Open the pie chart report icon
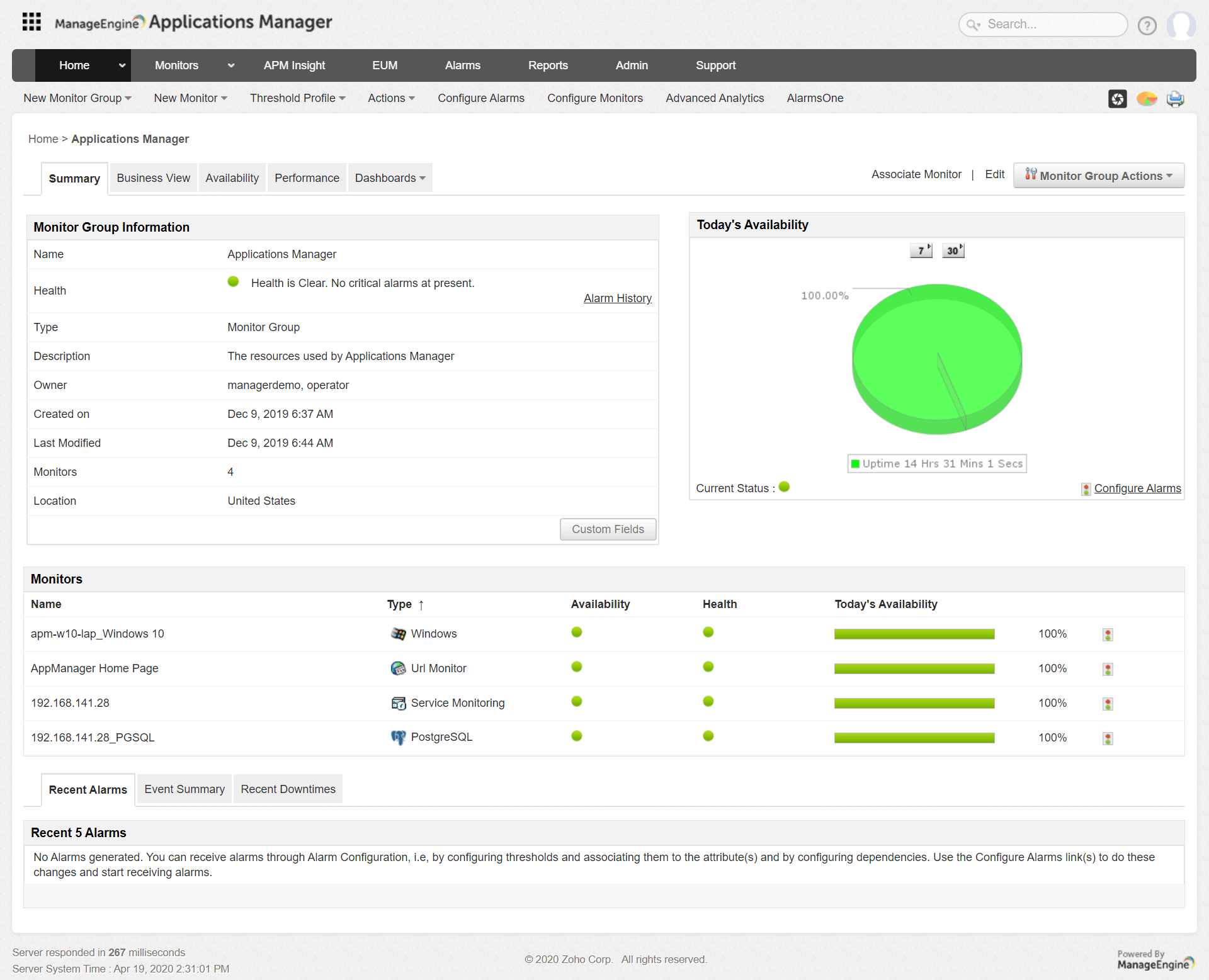Image resolution: width=1209 pixels, height=980 pixels. point(1147,99)
